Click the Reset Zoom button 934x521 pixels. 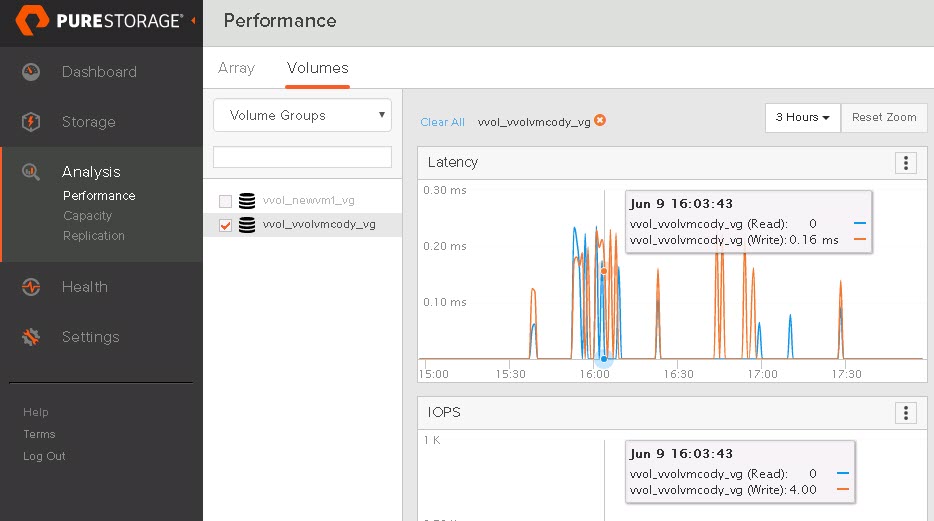click(884, 117)
